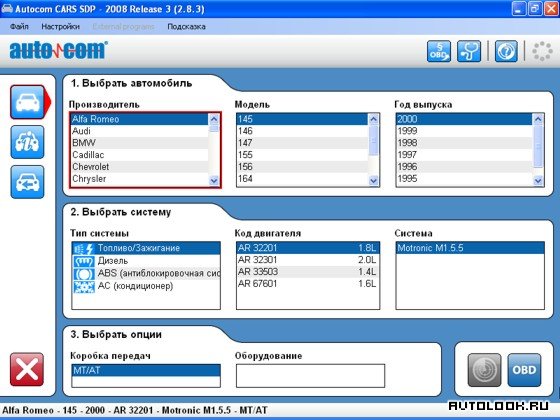This screenshot has width=560, height=420.
Task: Select Audi in manufacturer list
Action: coord(140,131)
